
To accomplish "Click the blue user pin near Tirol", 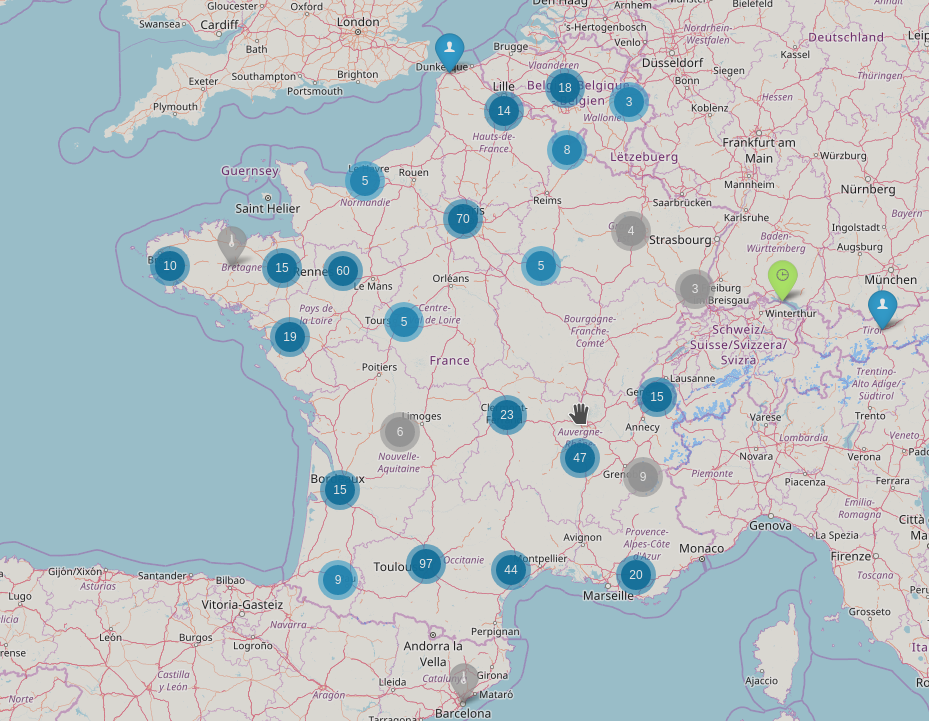I will (882, 308).
